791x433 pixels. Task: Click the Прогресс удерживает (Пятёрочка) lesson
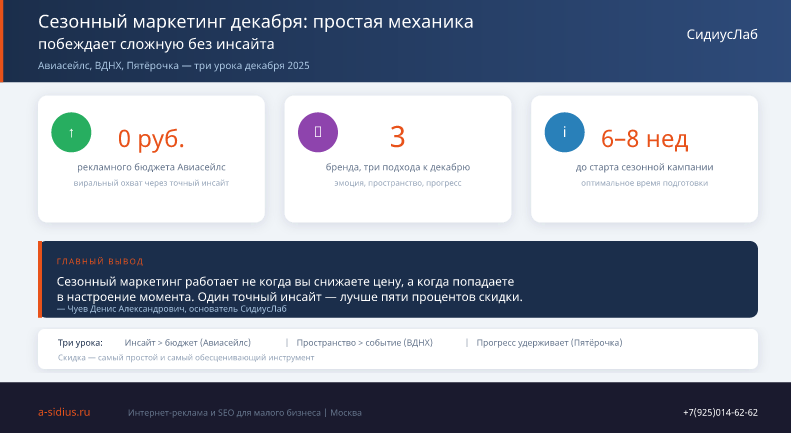coord(549,343)
